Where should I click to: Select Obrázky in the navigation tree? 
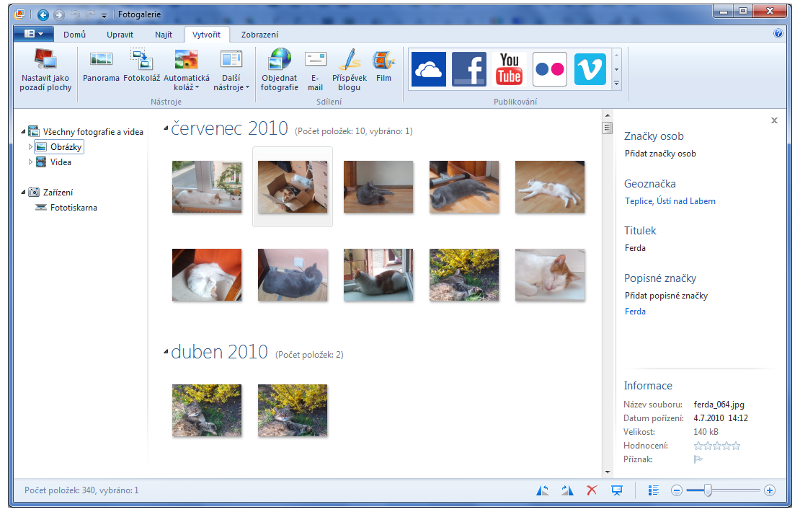(x=59, y=147)
